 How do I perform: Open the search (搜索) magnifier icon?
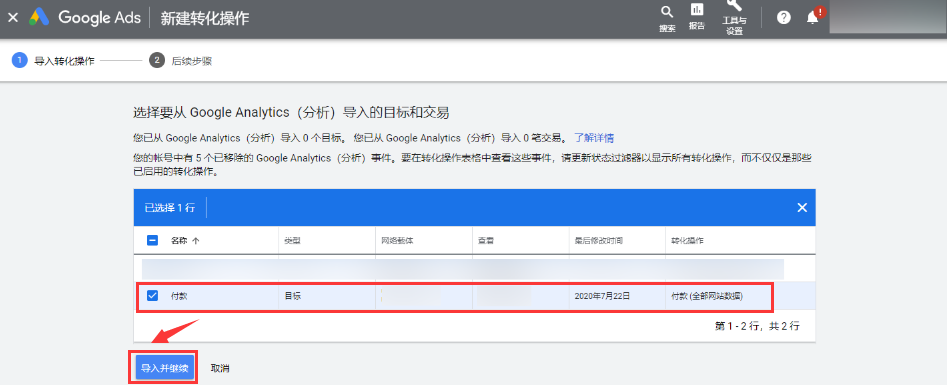pyautogui.click(x=667, y=12)
